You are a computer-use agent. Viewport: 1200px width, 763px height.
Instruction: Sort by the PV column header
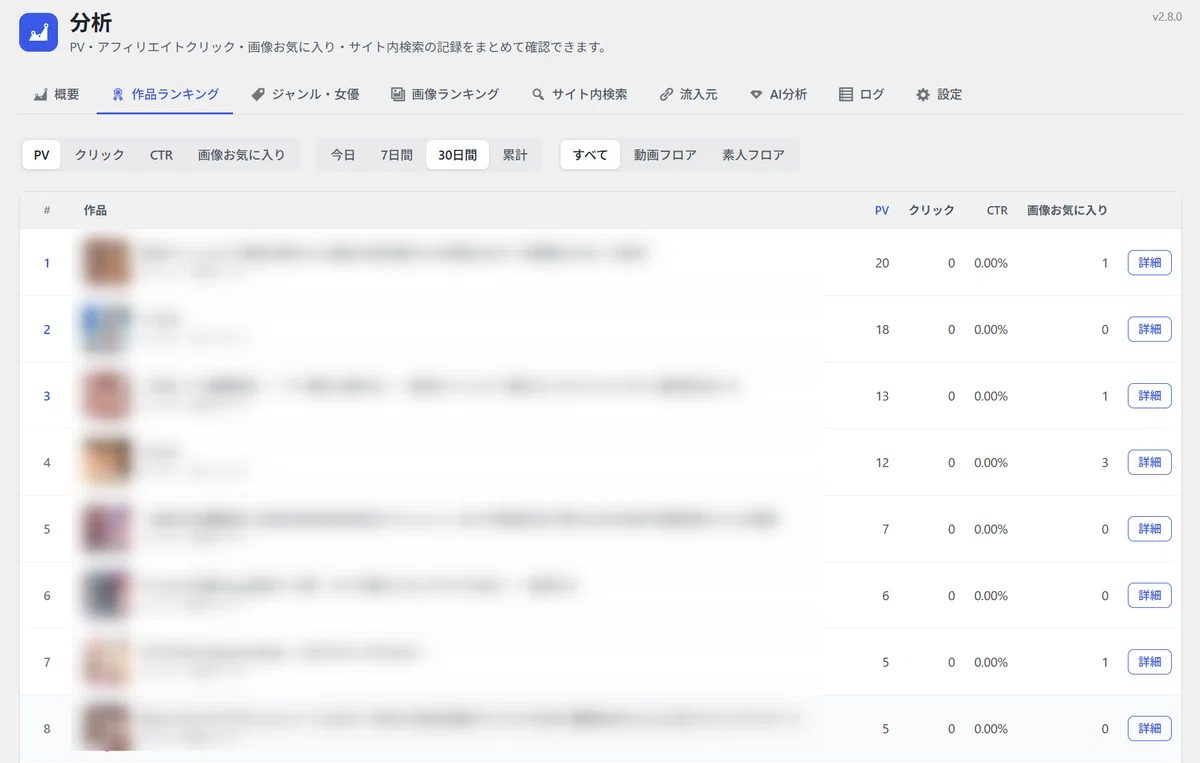tap(882, 210)
